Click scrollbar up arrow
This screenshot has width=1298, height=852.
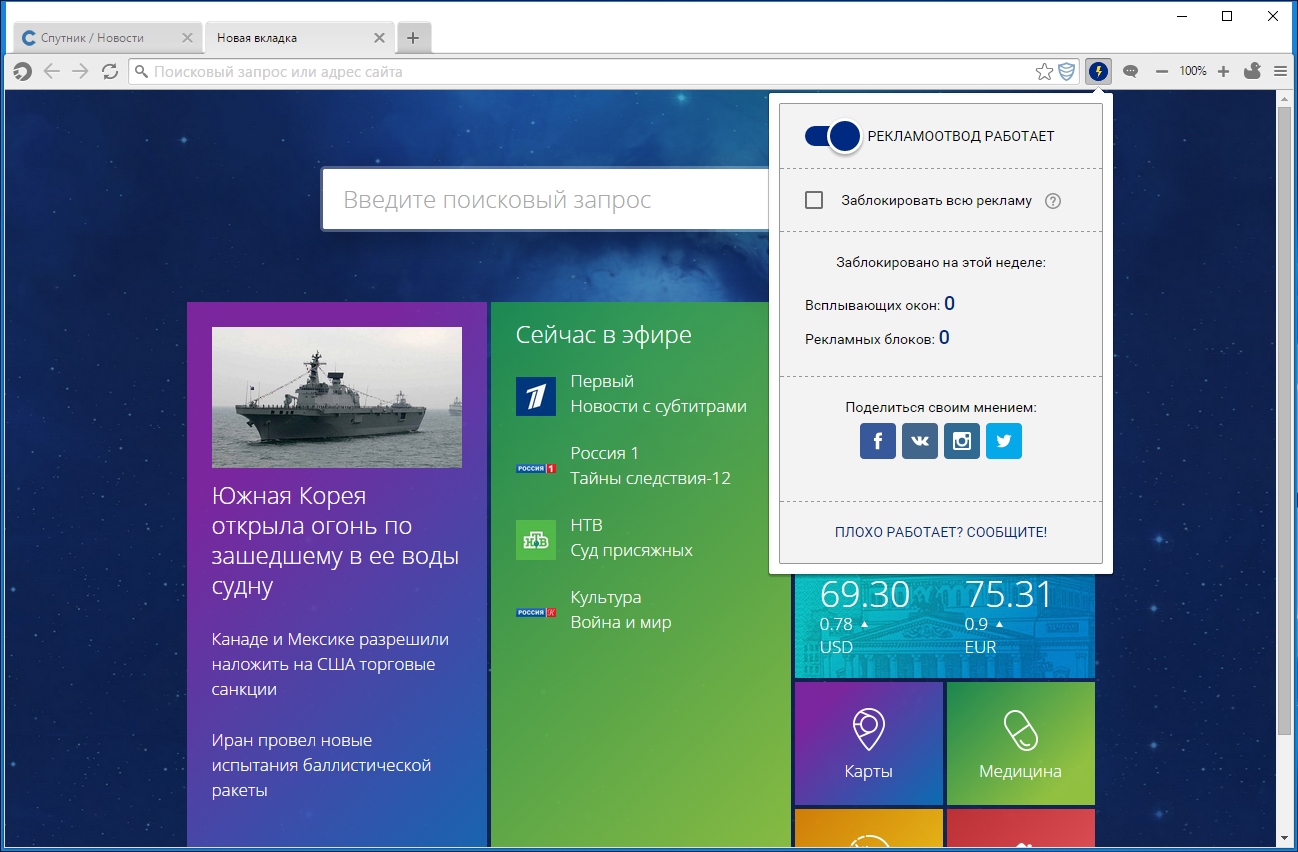pos(1285,99)
